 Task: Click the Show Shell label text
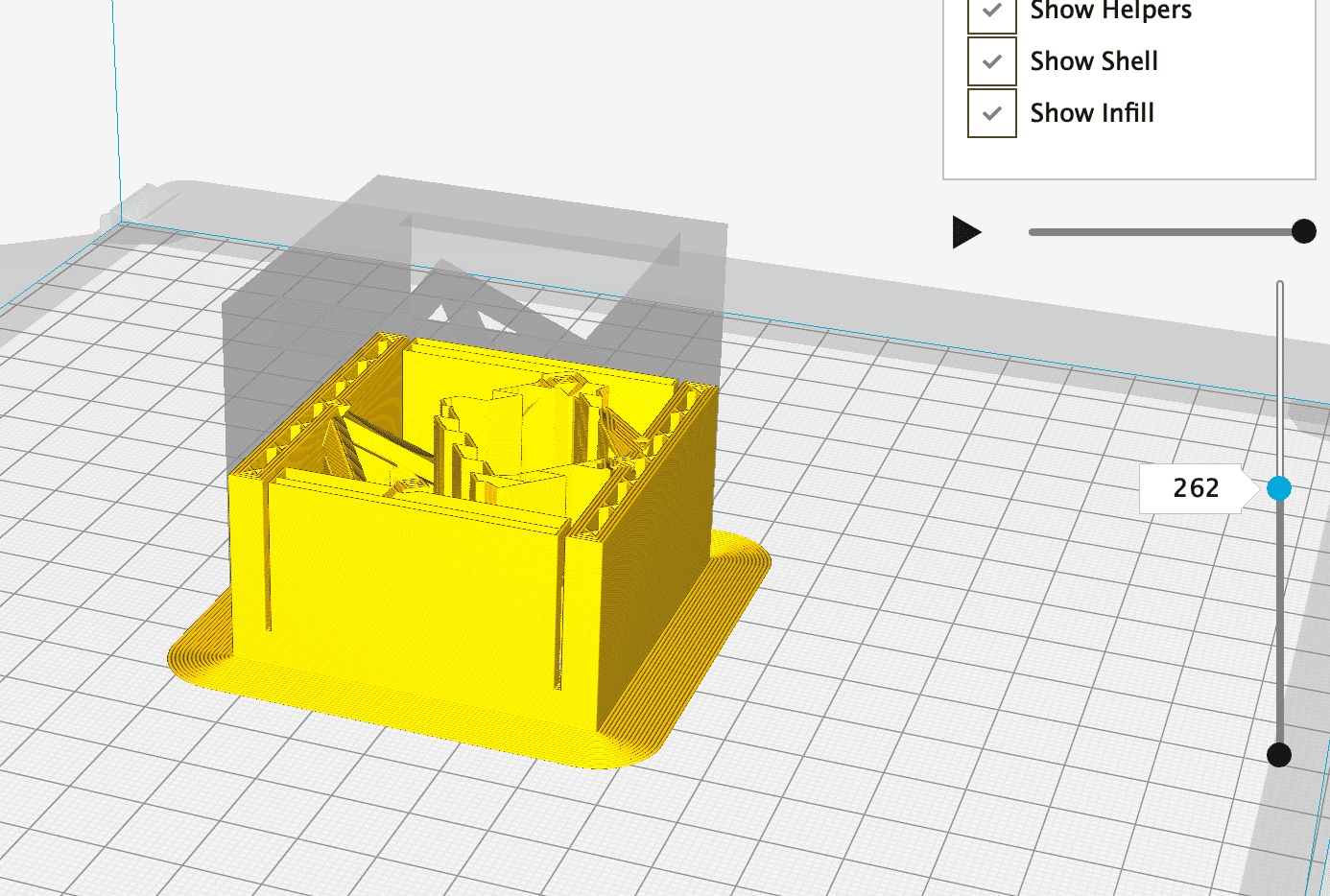tap(1094, 61)
